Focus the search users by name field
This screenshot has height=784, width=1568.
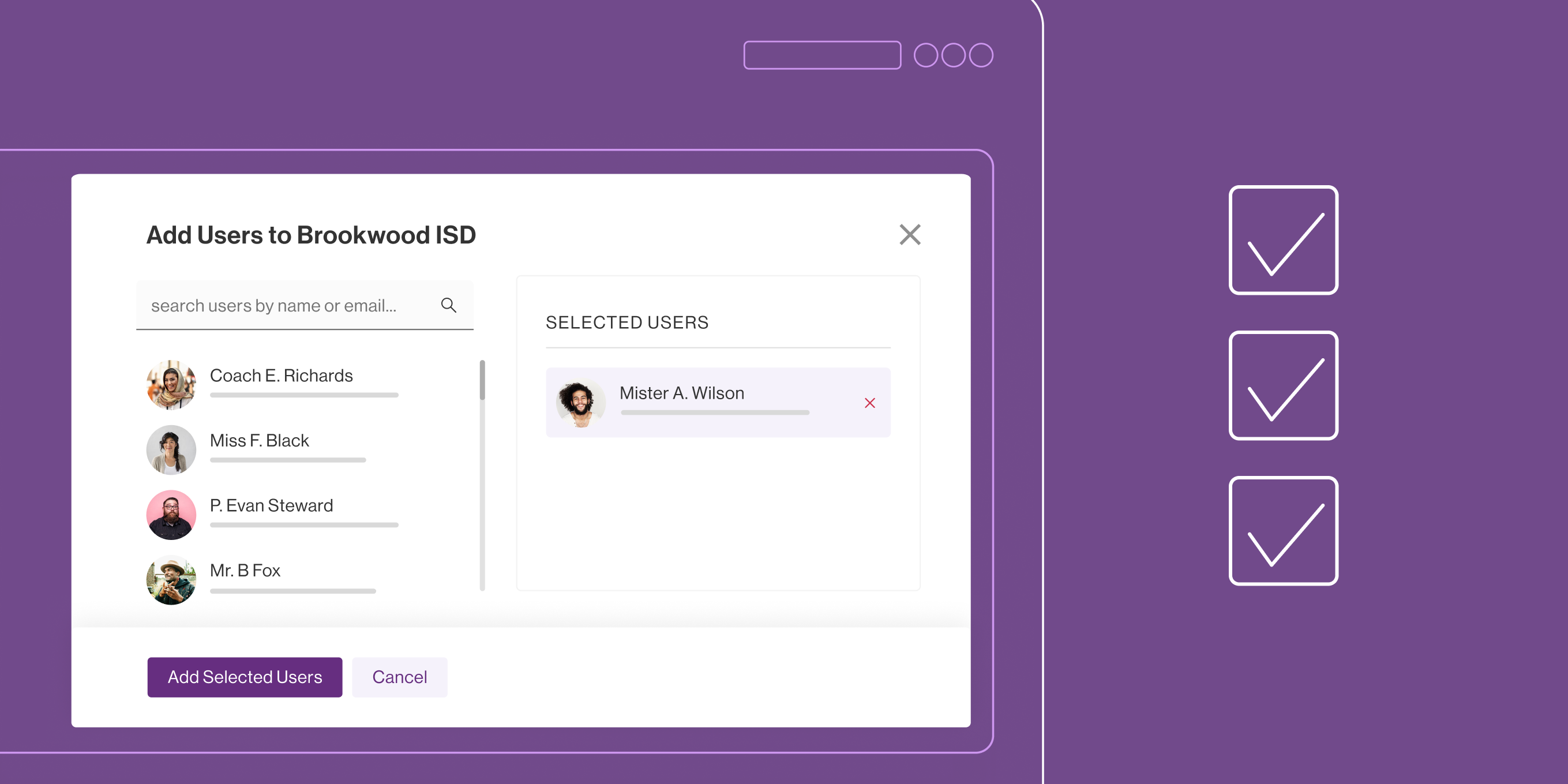[x=305, y=305]
